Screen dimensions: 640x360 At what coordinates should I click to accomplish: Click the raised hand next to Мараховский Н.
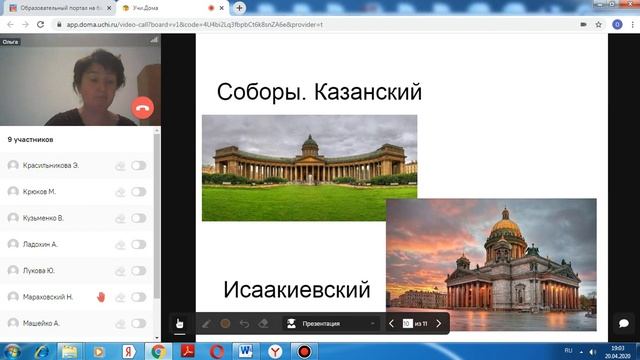[101, 297]
